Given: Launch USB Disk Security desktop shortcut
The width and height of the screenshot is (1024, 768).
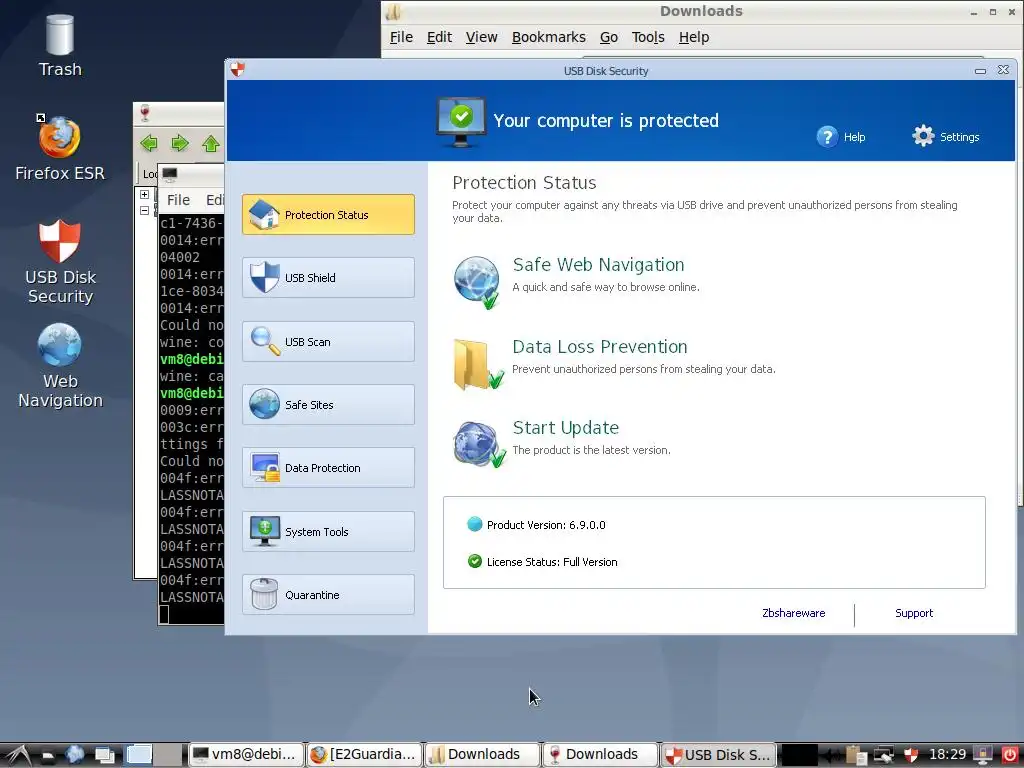Looking at the screenshot, I should coord(60,262).
